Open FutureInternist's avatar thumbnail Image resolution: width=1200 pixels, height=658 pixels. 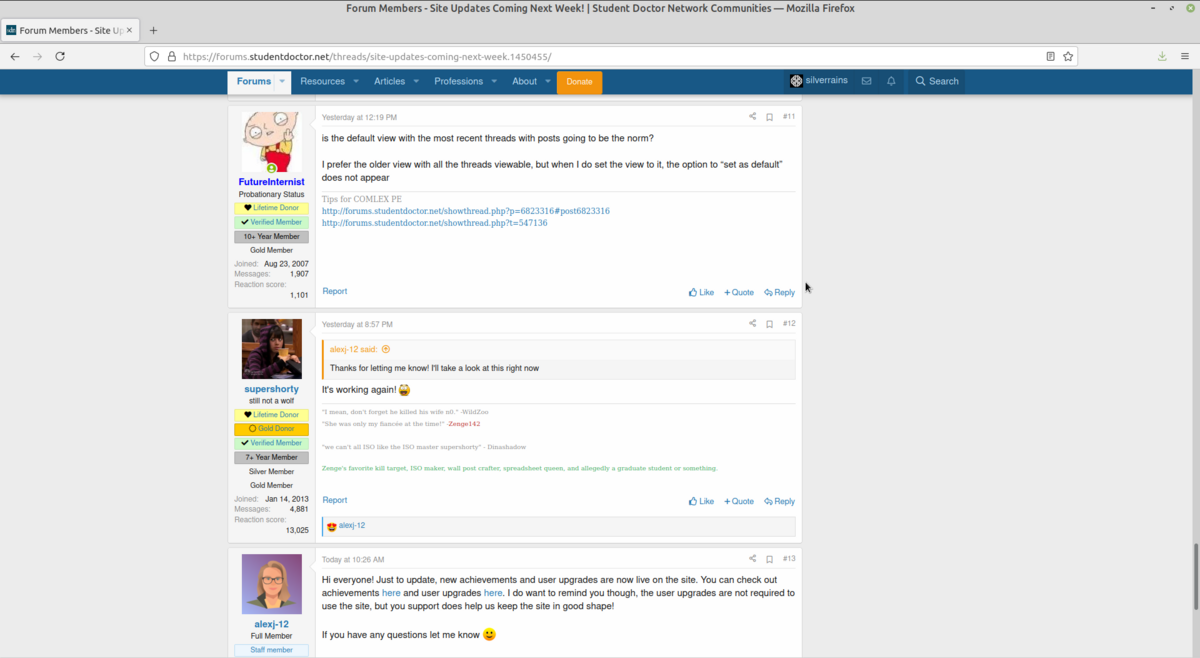pyautogui.click(x=271, y=142)
